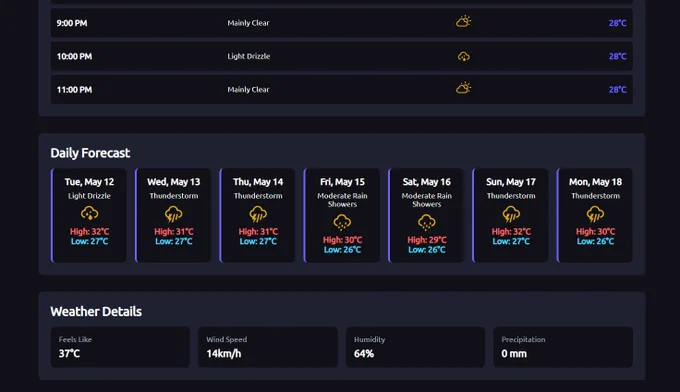Screen dimensions: 680x392
Task: Select the 9:00 PM time label
Action: 72,23
